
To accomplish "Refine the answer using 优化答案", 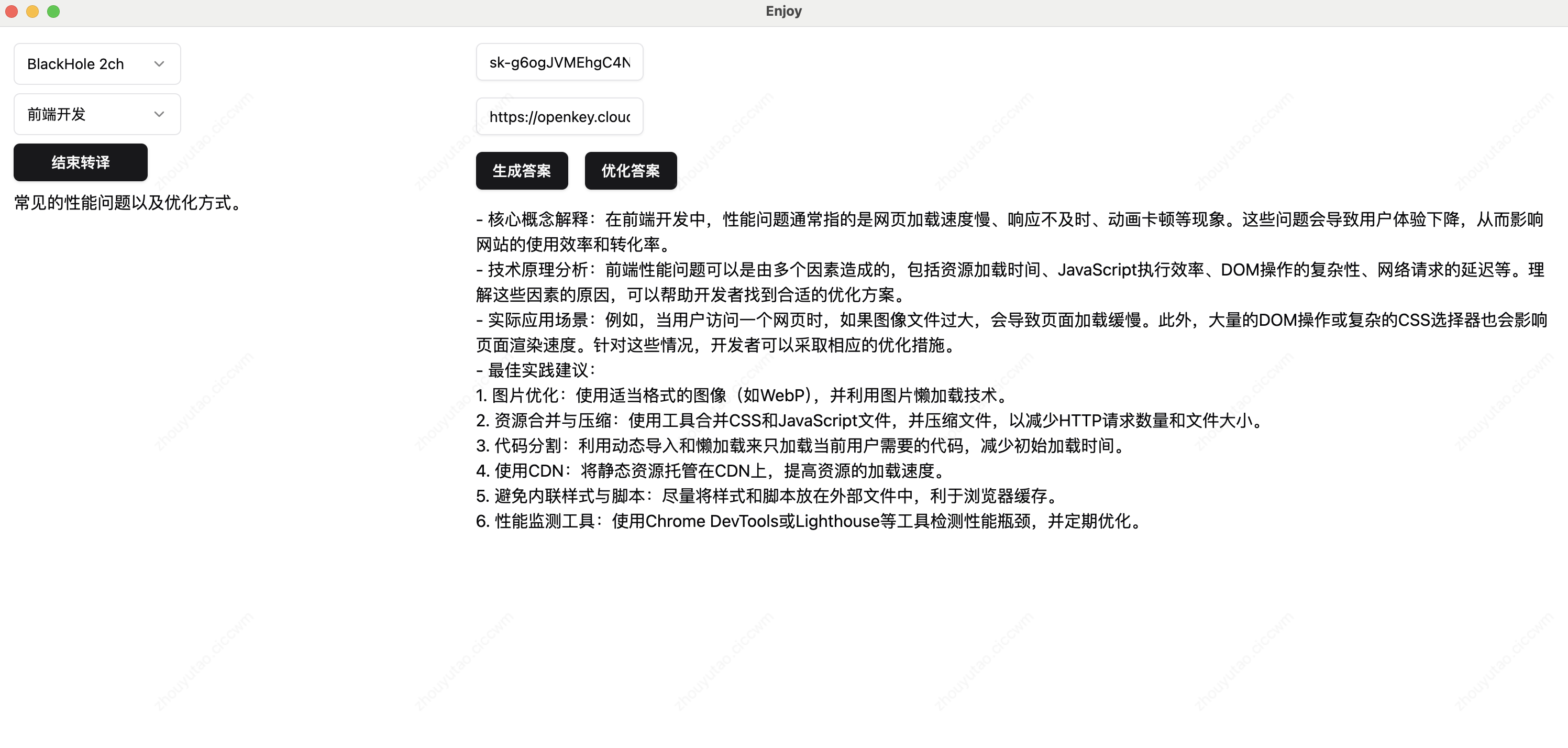I will click(x=631, y=171).
